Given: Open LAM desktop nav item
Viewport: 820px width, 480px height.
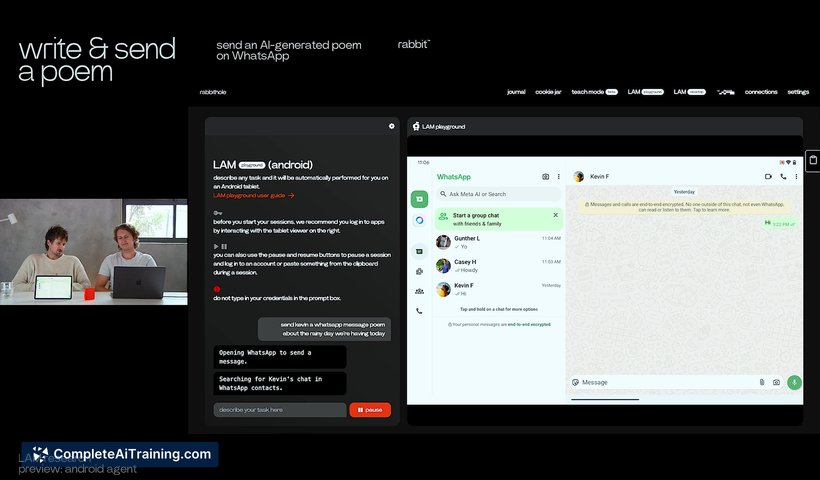Looking at the screenshot, I should coord(689,92).
